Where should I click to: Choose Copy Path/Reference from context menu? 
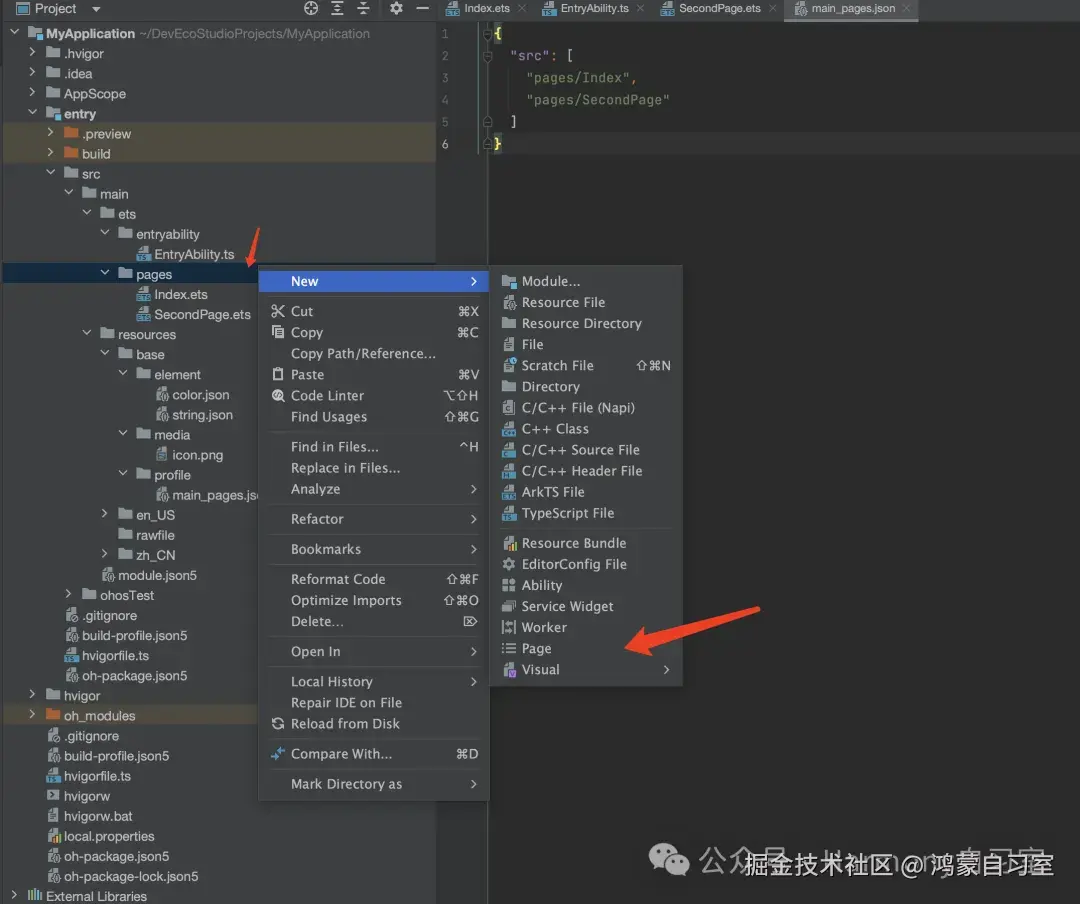[x=374, y=353]
